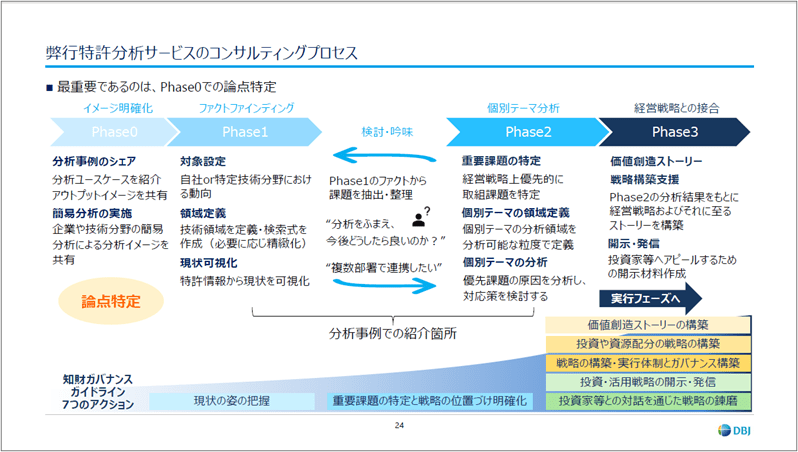Click the heading 対象設定

(x=203, y=161)
